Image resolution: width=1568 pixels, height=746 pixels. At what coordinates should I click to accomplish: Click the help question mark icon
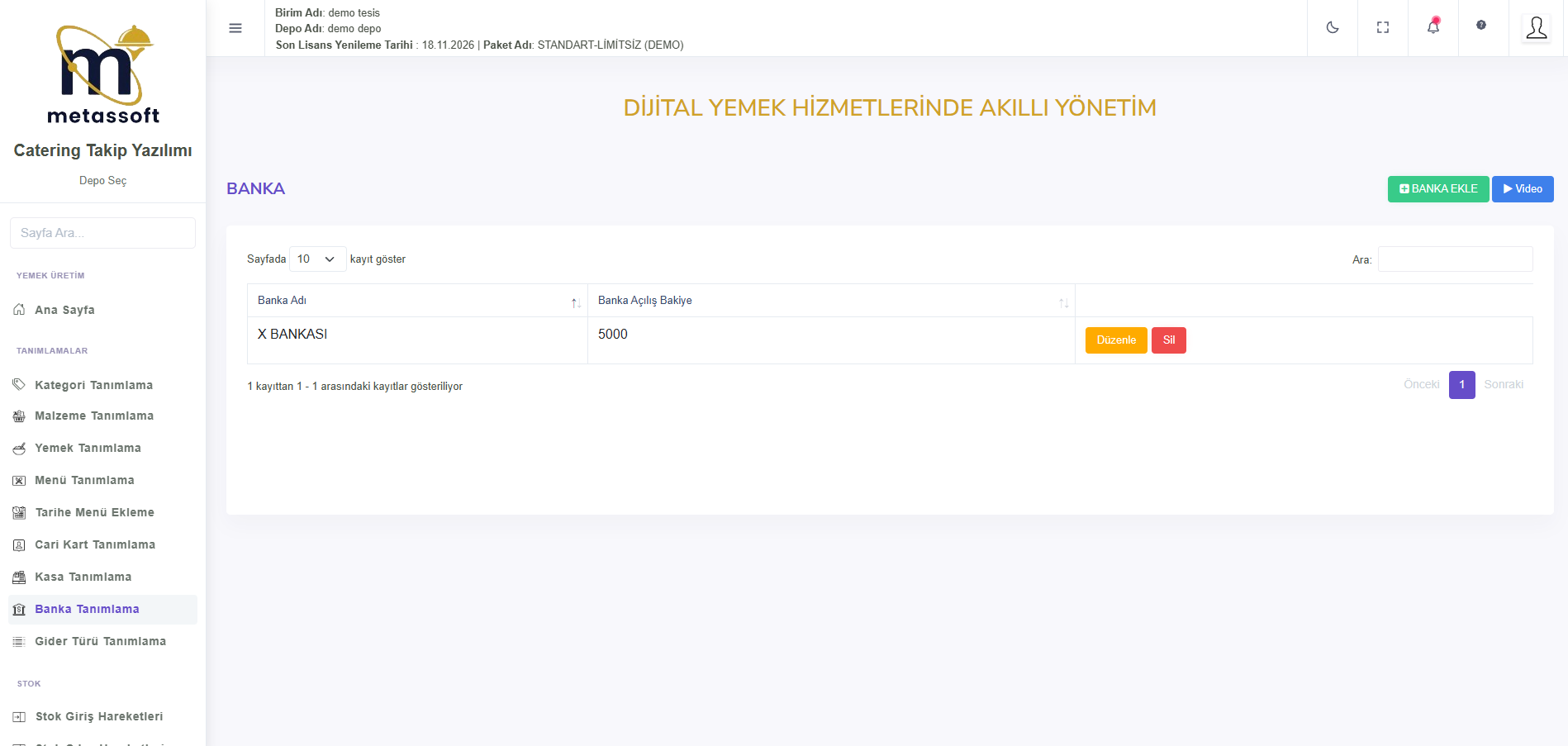click(1480, 26)
